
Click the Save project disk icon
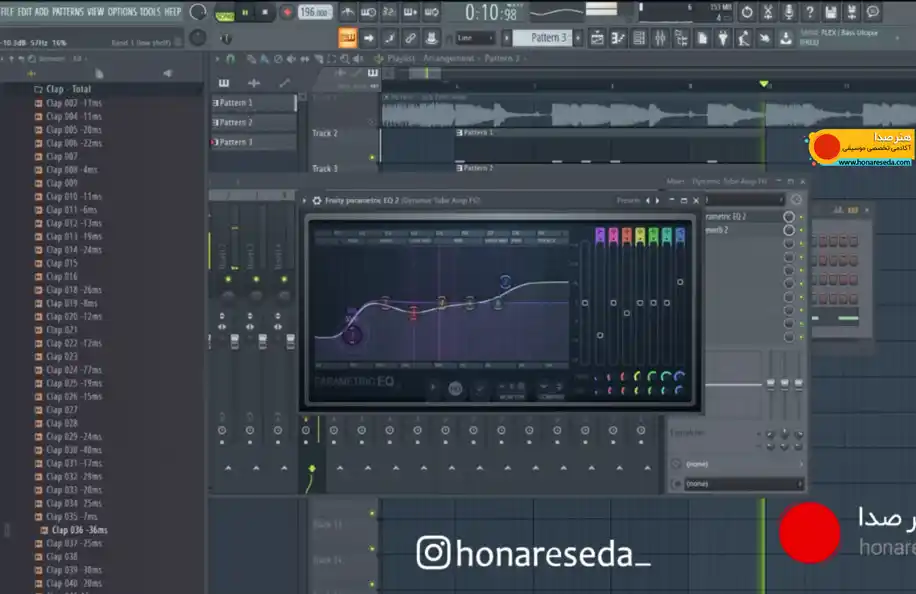coord(831,12)
